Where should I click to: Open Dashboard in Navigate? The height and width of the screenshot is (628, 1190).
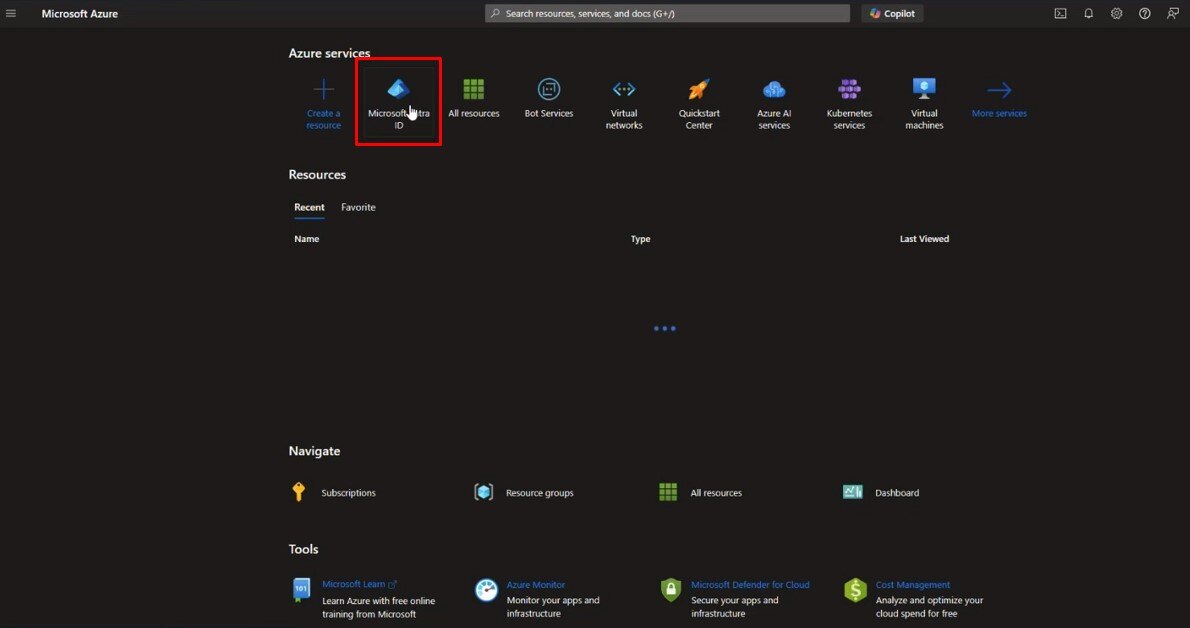pos(881,492)
